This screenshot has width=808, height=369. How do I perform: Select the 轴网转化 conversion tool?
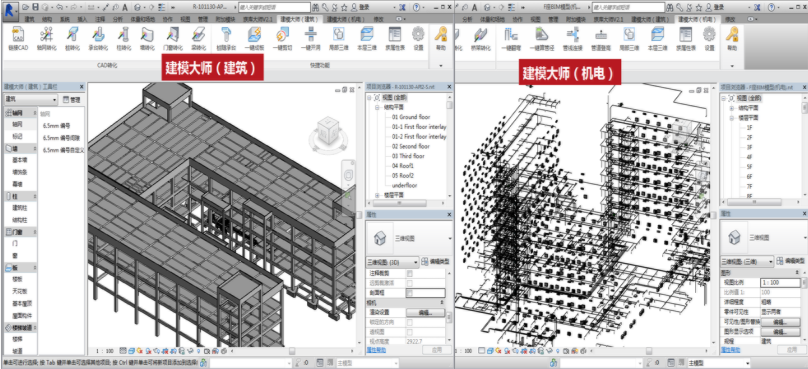coord(46,39)
